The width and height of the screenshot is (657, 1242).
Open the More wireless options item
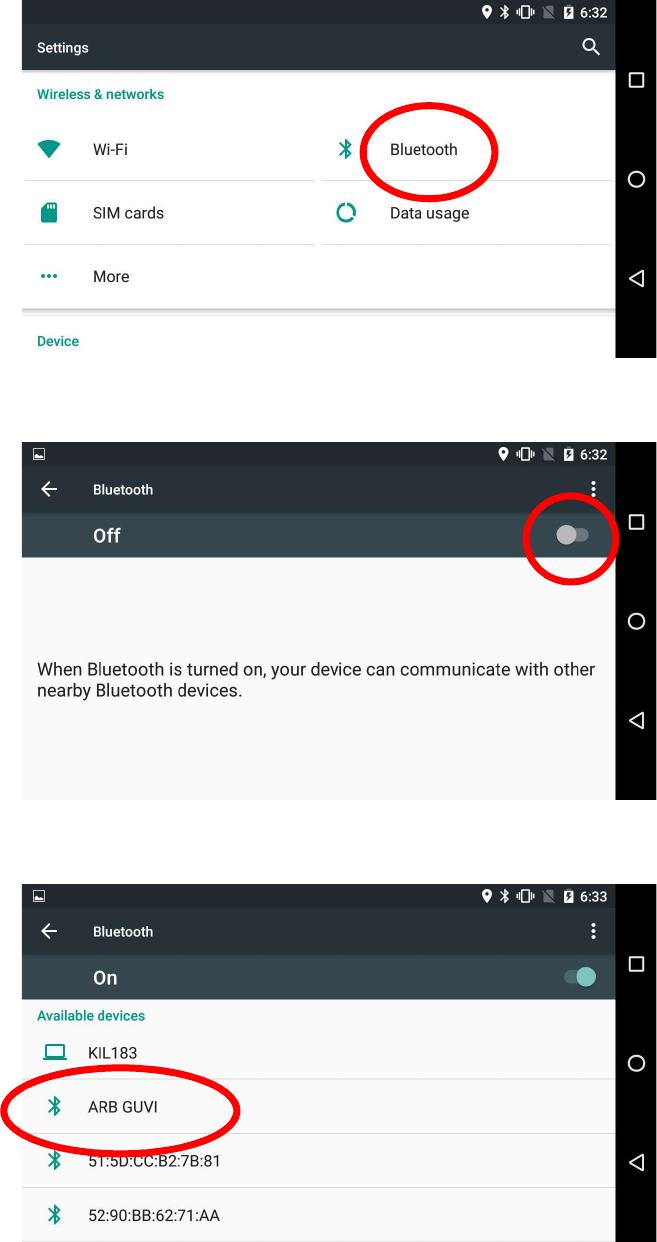pyautogui.click(x=169, y=277)
